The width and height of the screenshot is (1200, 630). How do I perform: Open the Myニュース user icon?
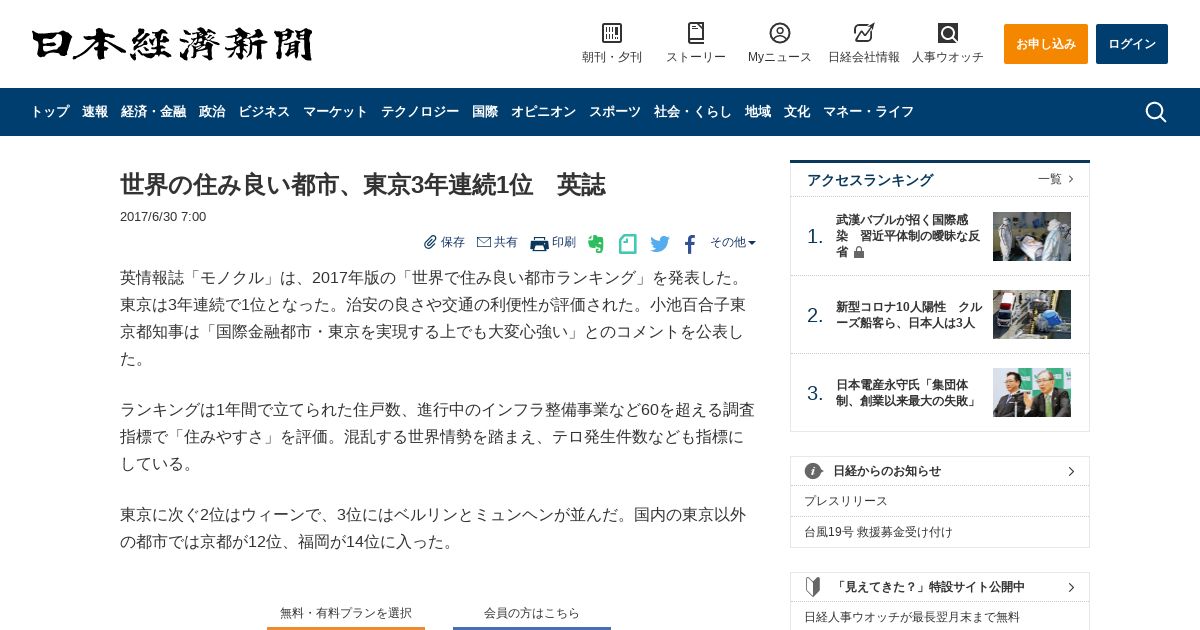pos(780,33)
